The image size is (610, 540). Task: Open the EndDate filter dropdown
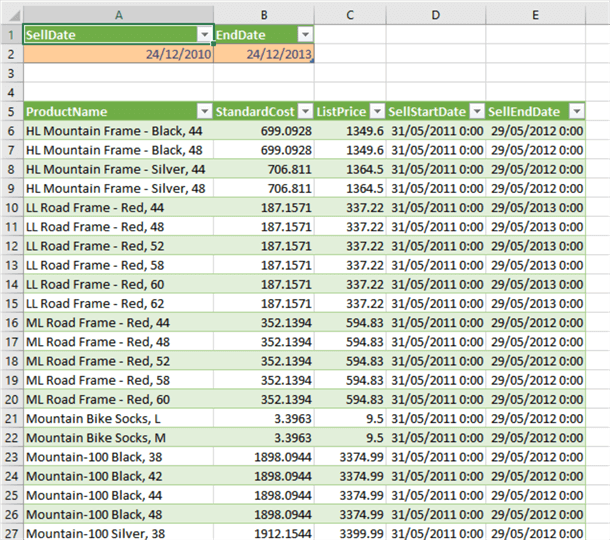click(x=305, y=35)
